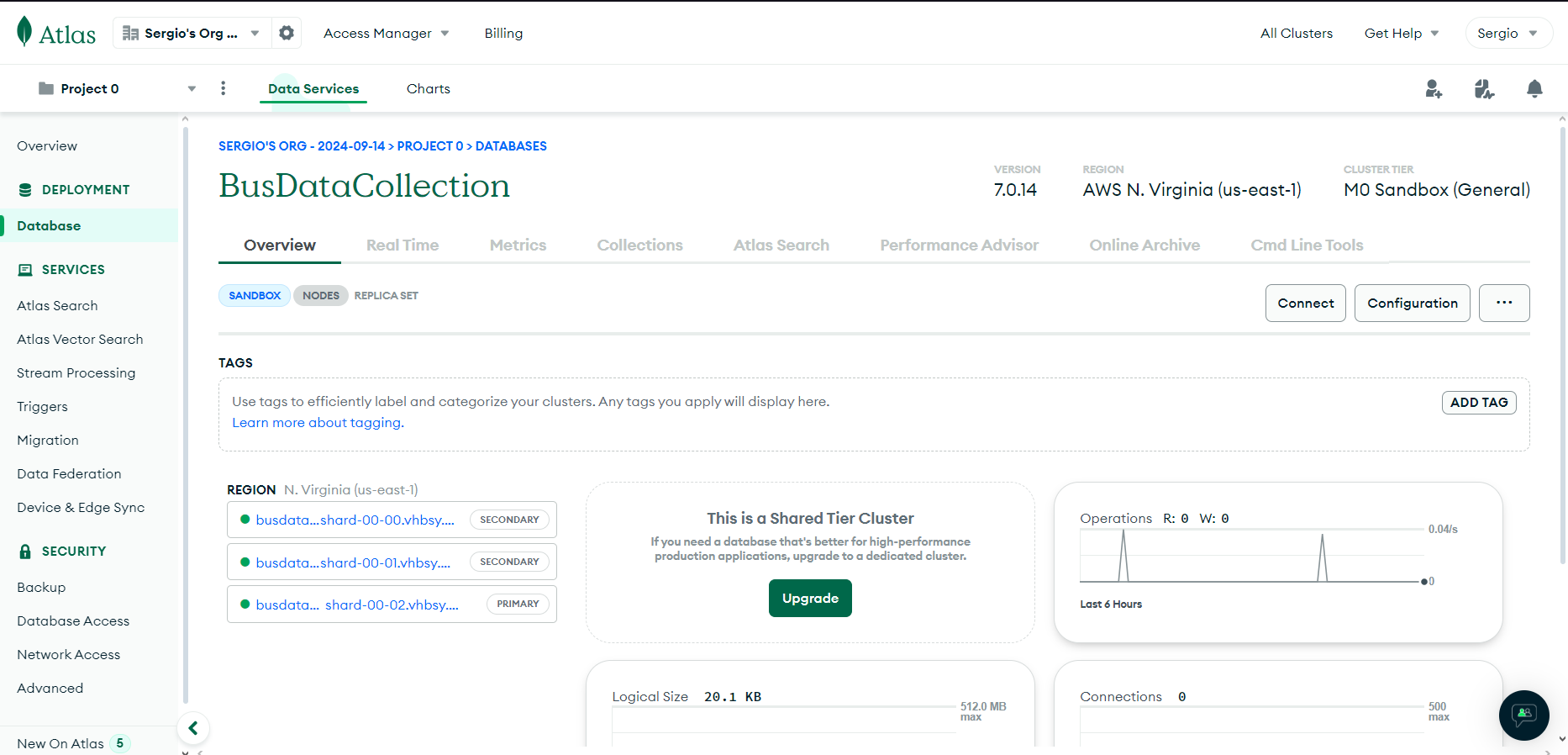This screenshot has width=1568, height=755.
Task: Open the support chat bubble
Action: (x=1524, y=715)
